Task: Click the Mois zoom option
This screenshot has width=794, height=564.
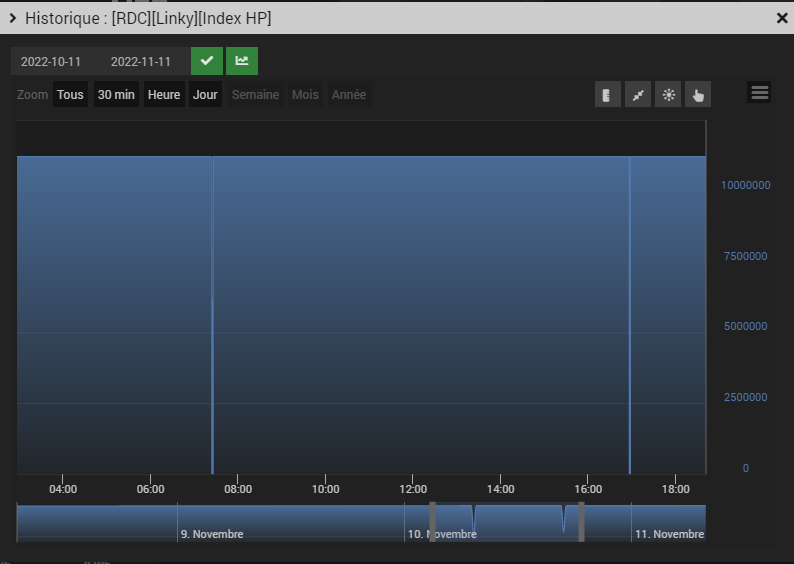Action: [x=305, y=95]
